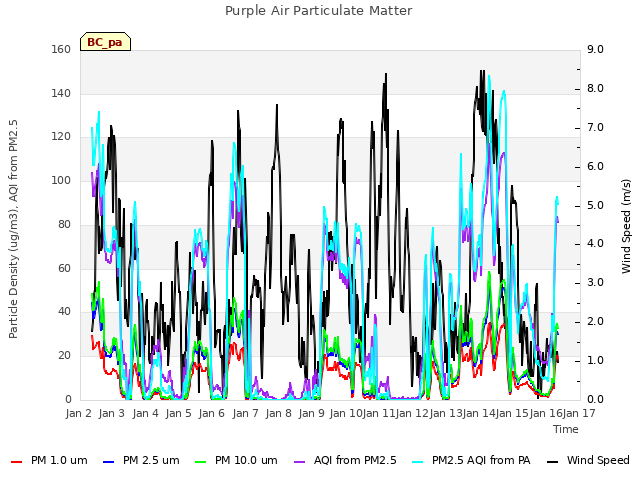Click the Jan 12 x-axis tick label
Image resolution: width=640 pixels, height=480 pixels.
(x=412, y=413)
